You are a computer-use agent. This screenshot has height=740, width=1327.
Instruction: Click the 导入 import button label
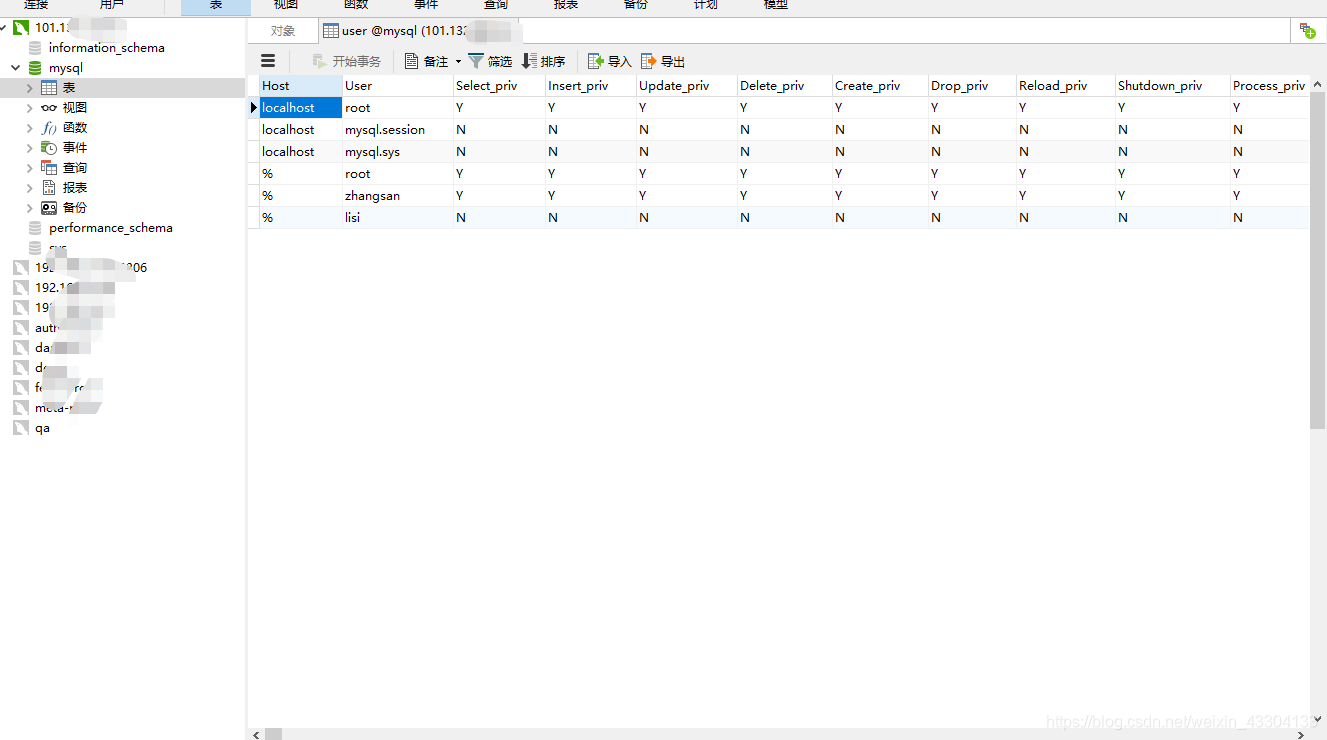pyautogui.click(x=620, y=62)
